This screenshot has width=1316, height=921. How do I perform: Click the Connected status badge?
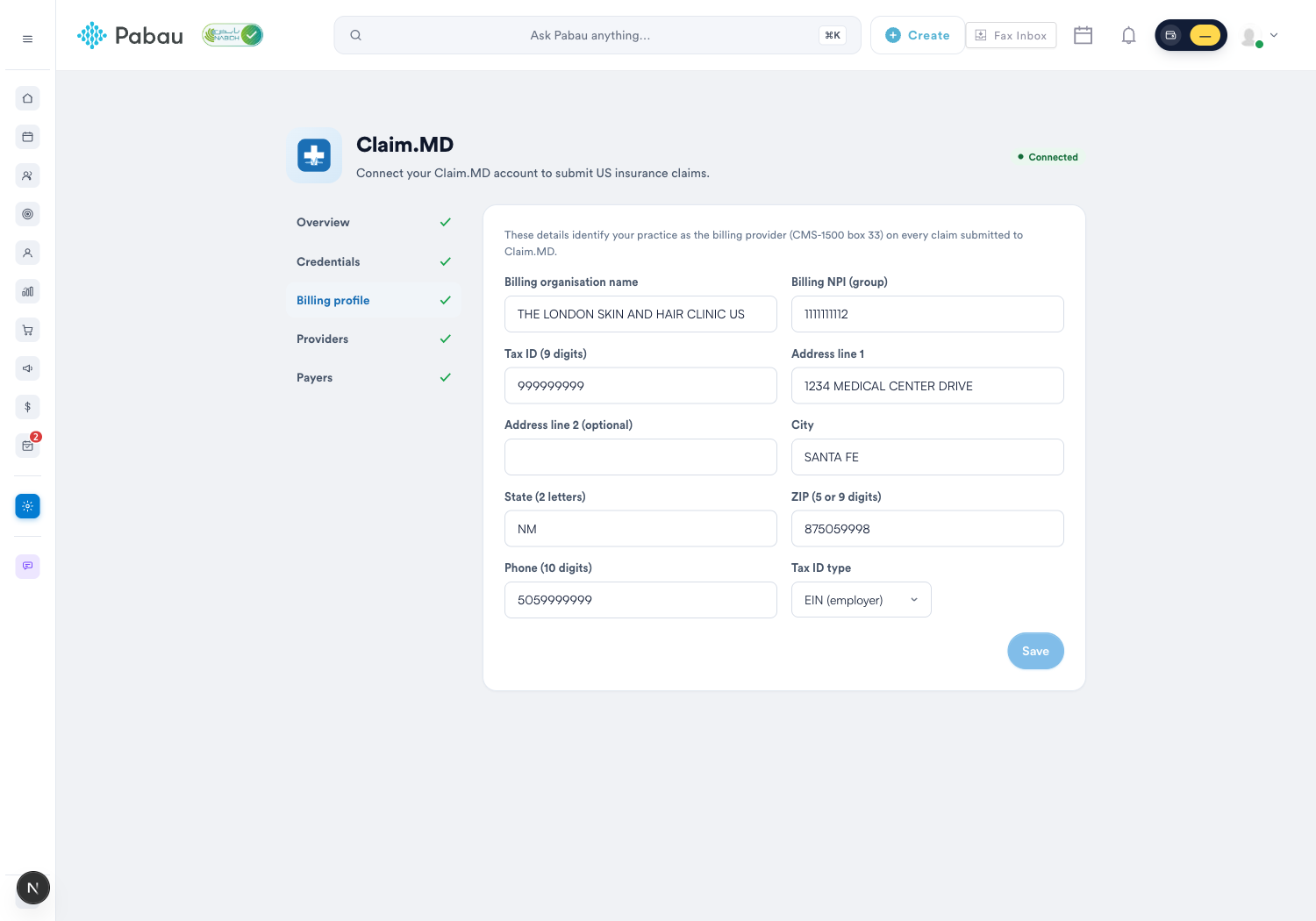[x=1048, y=157]
